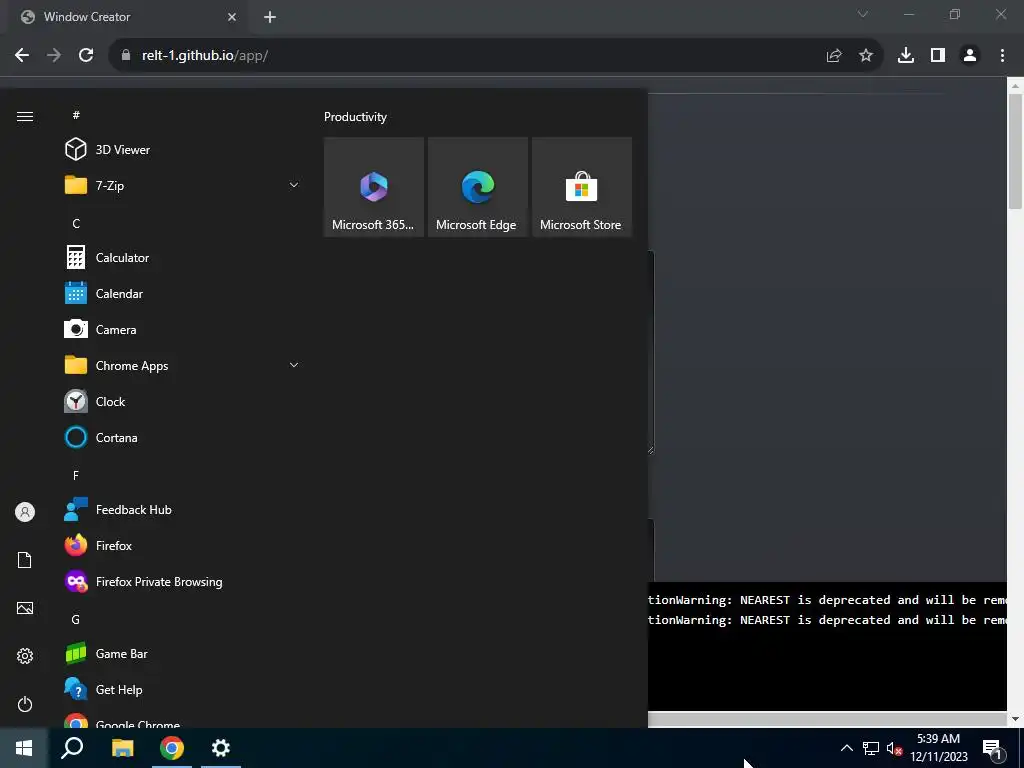
Task: Click the Windows Start button
Action: coord(24,748)
